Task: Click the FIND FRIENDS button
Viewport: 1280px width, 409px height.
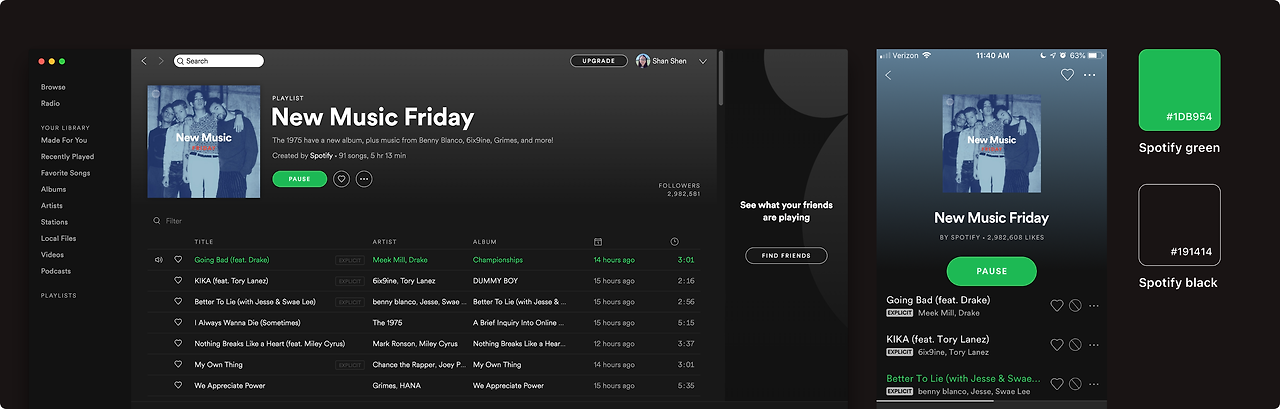Action: (x=786, y=256)
